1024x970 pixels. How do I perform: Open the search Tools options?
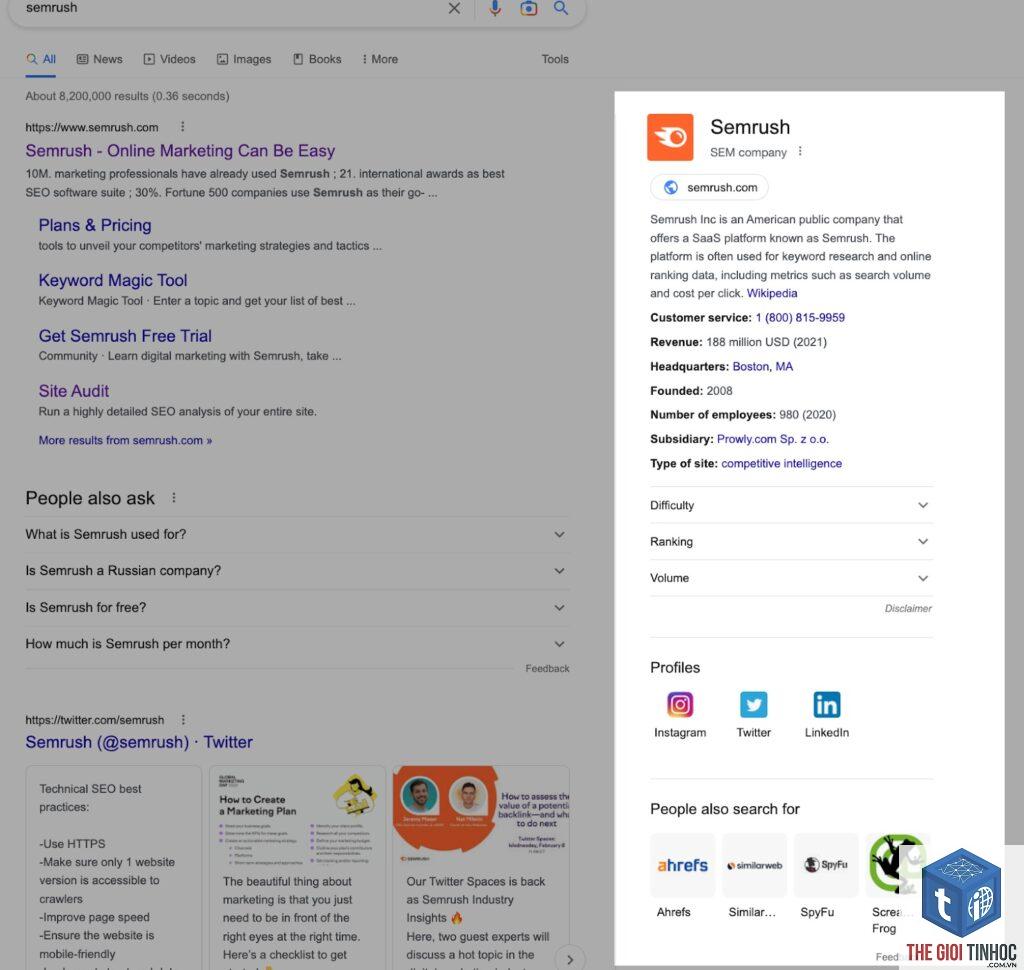[555, 59]
